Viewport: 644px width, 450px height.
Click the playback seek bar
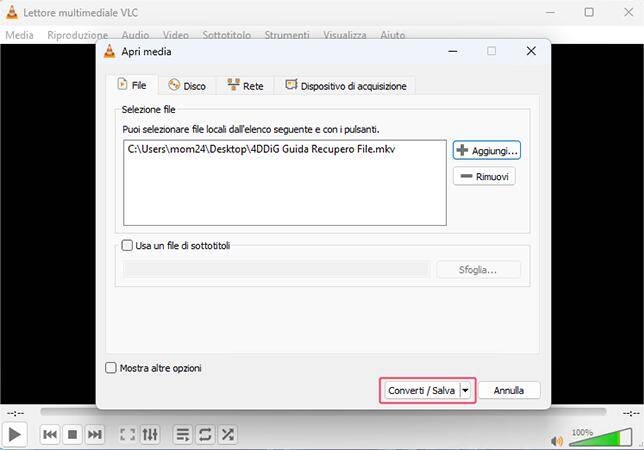click(x=323, y=412)
